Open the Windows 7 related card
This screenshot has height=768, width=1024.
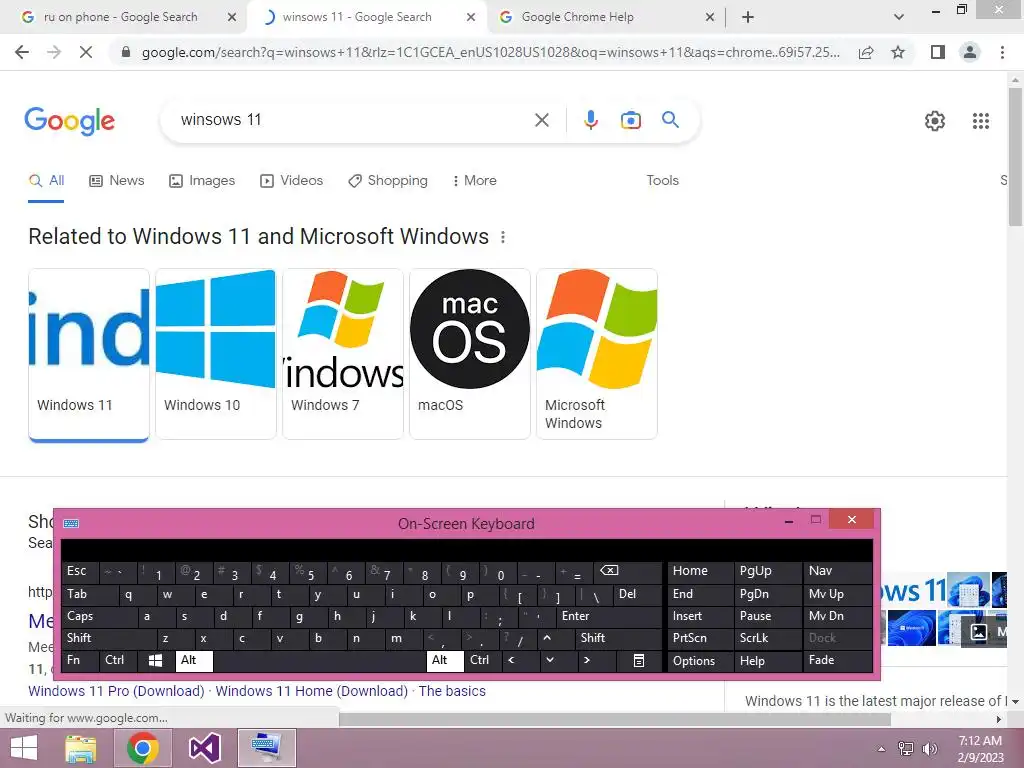[343, 353]
